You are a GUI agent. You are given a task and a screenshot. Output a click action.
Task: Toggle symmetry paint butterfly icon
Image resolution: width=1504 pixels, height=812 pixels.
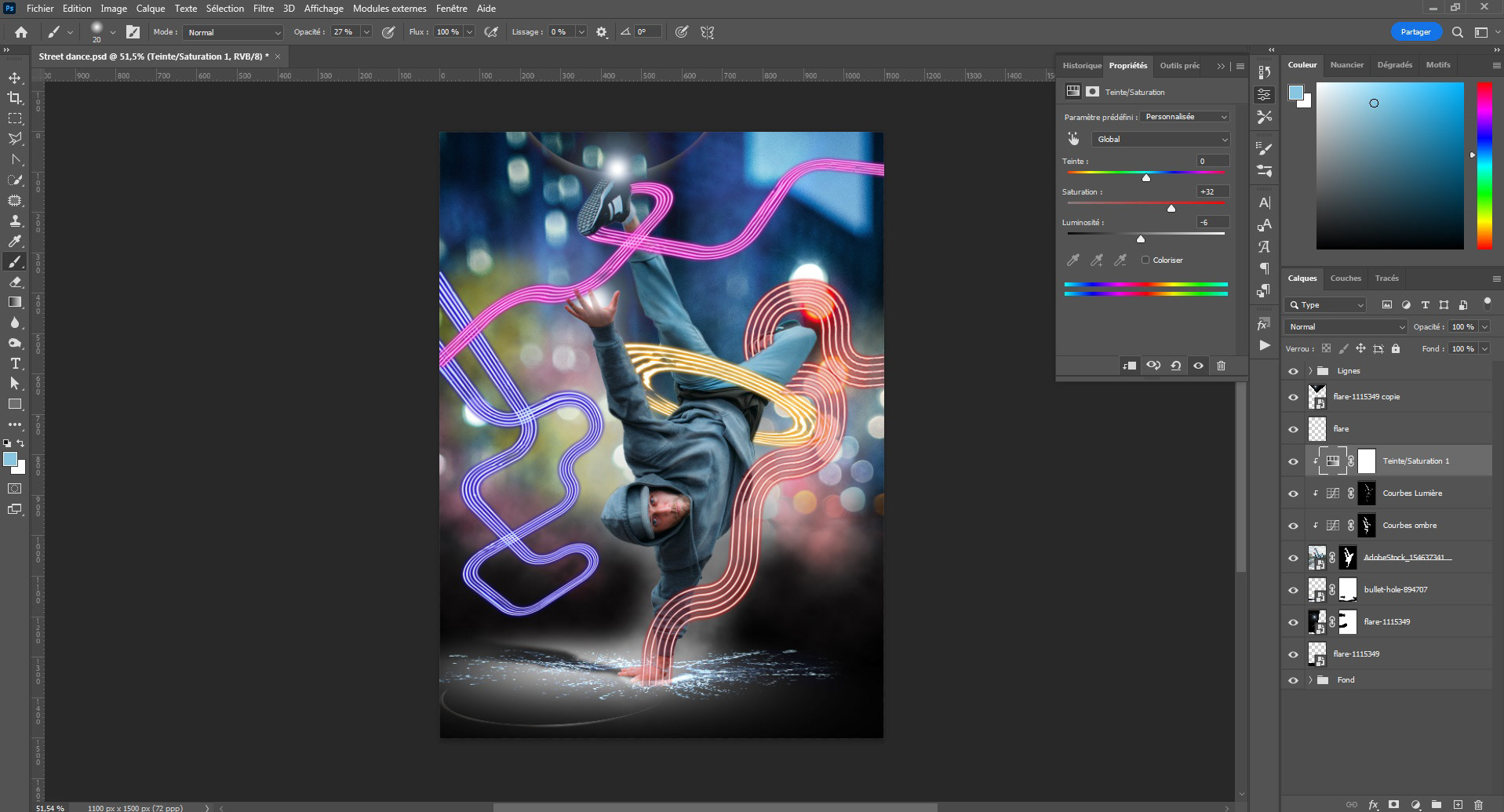pyautogui.click(x=707, y=32)
